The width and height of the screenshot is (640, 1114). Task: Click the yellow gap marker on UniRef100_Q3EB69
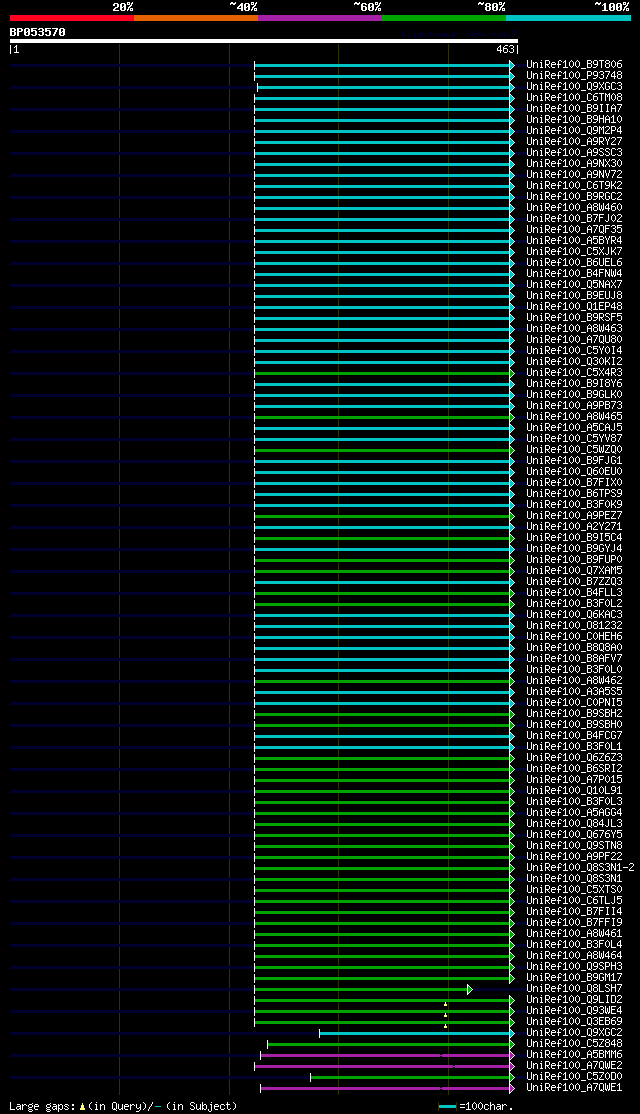click(x=445, y=1026)
